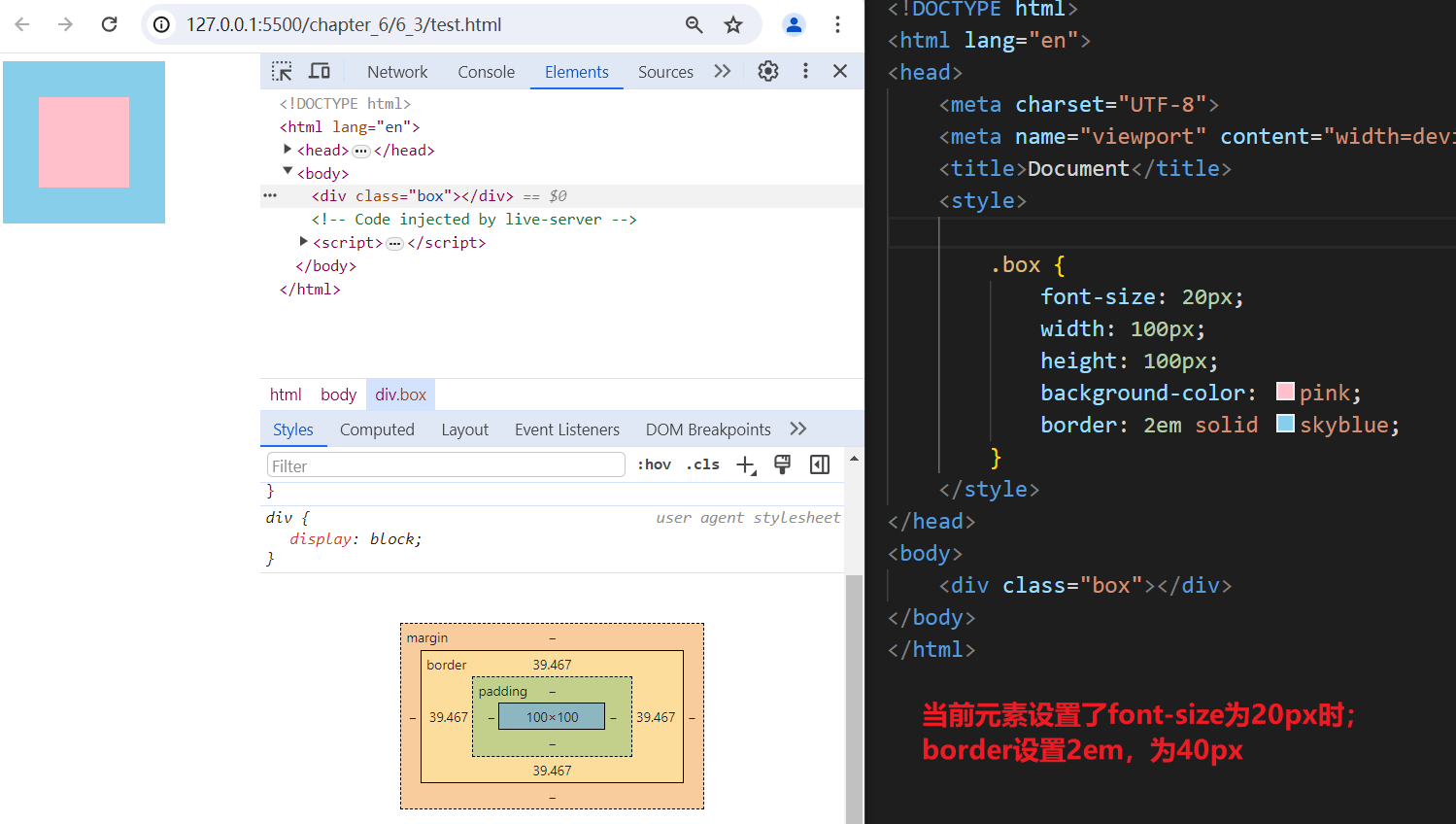Click the pink box on the rendered page
Screen dimensions: 1456x824
pyautogui.click(x=84, y=142)
